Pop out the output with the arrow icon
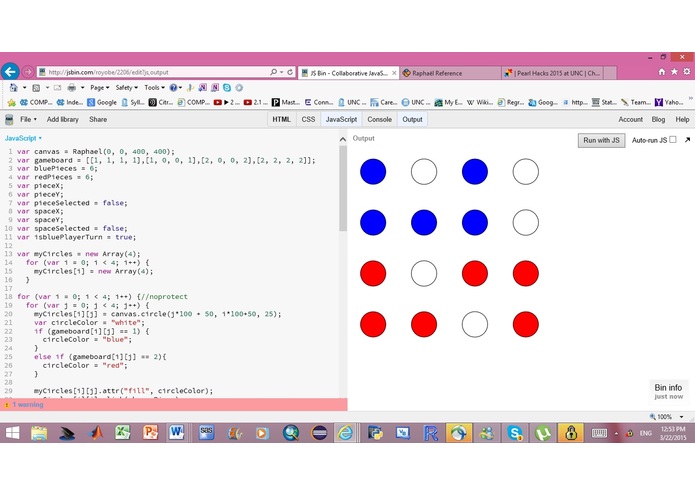 point(687,140)
